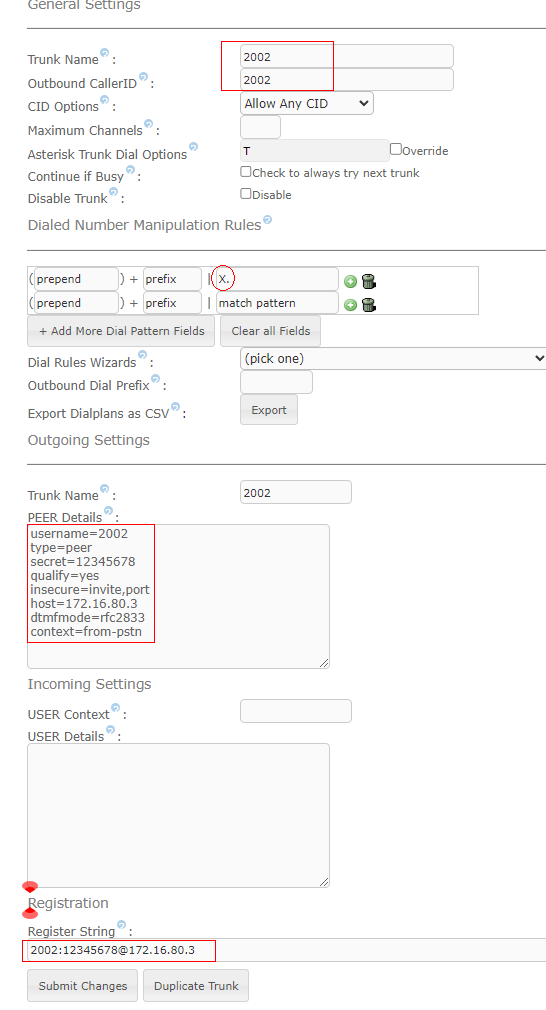
Task: Click inside the PEER Details text area
Action: click(x=178, y=596)
